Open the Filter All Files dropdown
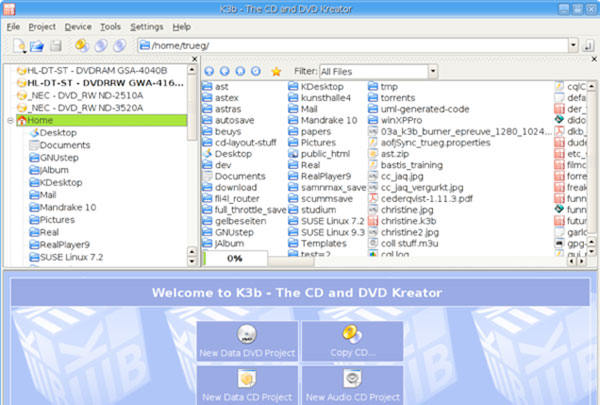Viewport: 600px width, 405px height. [433, 71]
